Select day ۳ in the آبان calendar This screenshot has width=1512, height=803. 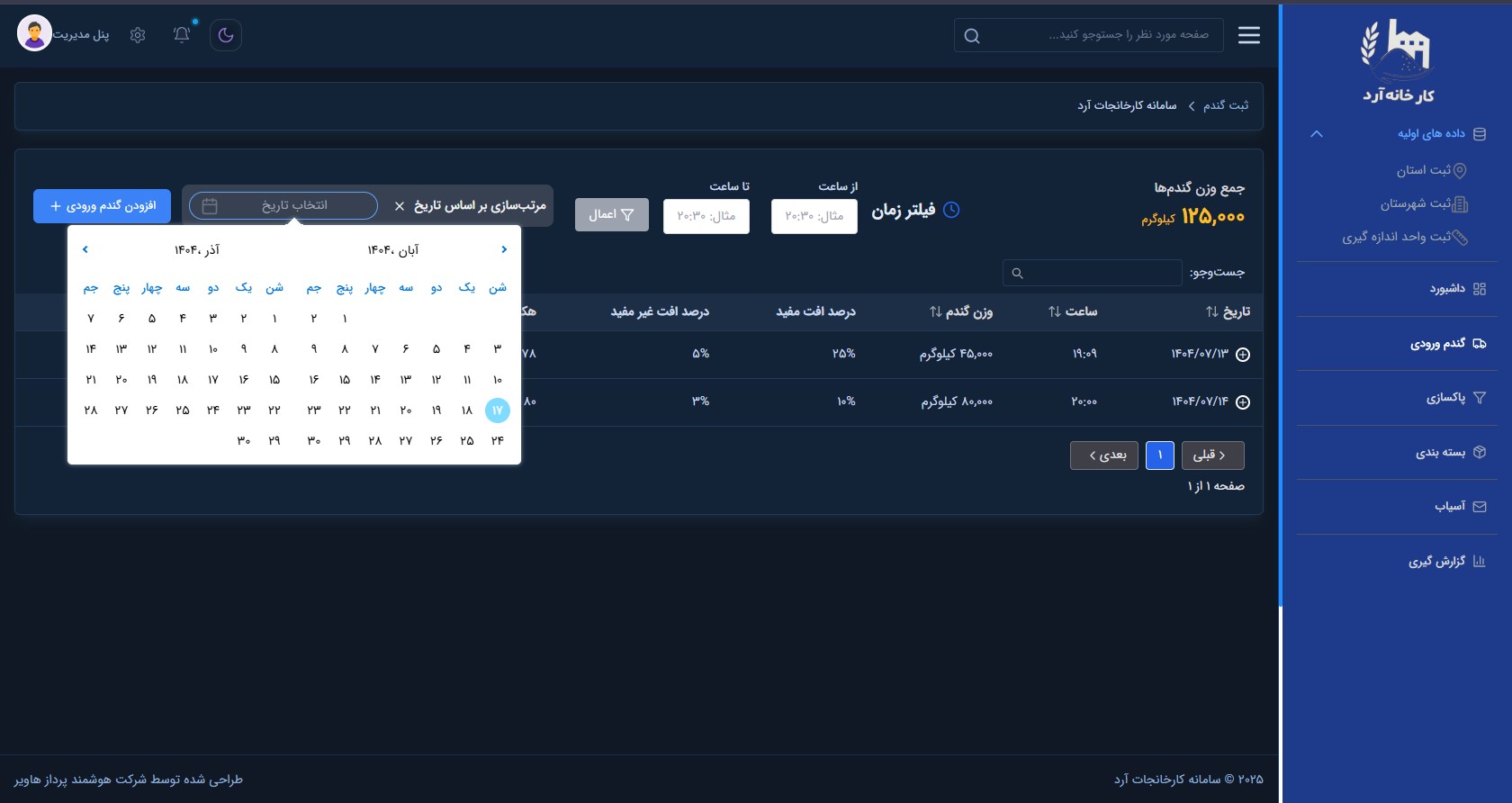tap(498, 348)
